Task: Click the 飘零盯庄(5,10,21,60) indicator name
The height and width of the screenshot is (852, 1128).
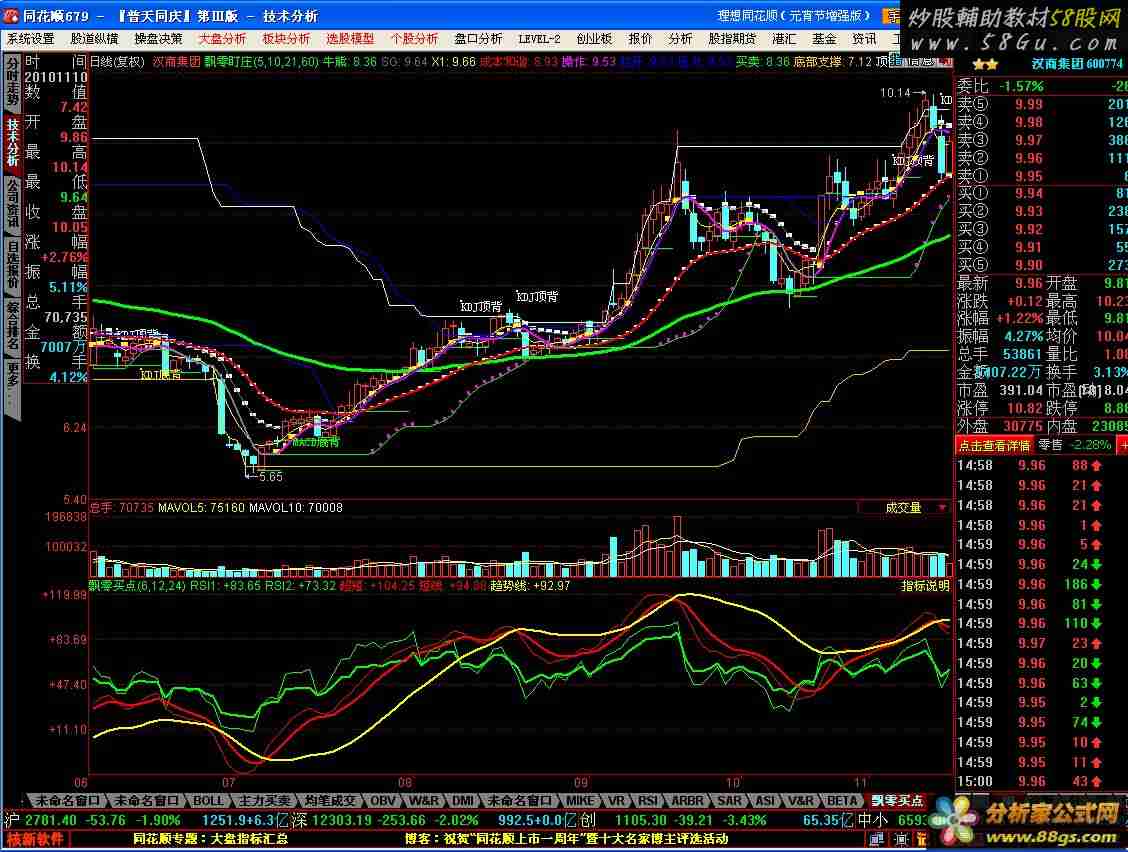Action: (x=261, y=62)
